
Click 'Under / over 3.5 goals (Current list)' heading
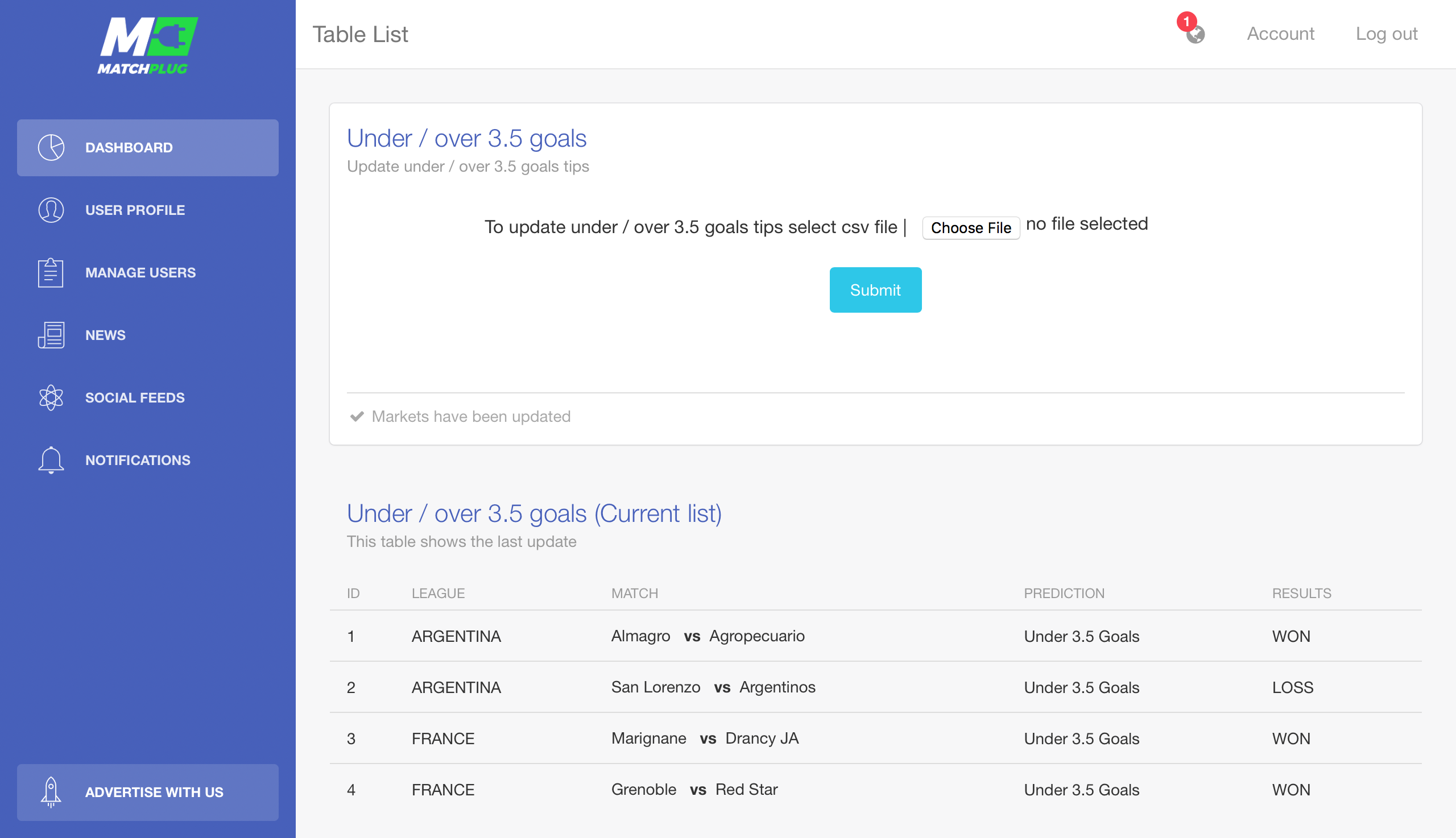534,514
